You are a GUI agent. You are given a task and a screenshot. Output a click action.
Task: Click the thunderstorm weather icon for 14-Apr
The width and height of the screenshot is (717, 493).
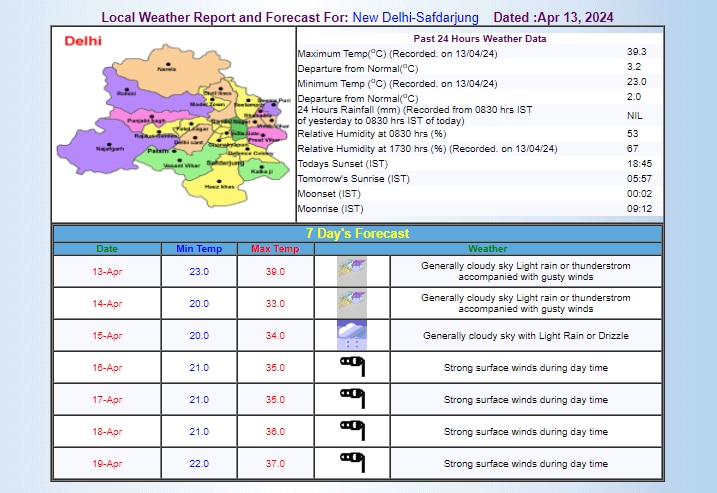(x=352, y=304)
